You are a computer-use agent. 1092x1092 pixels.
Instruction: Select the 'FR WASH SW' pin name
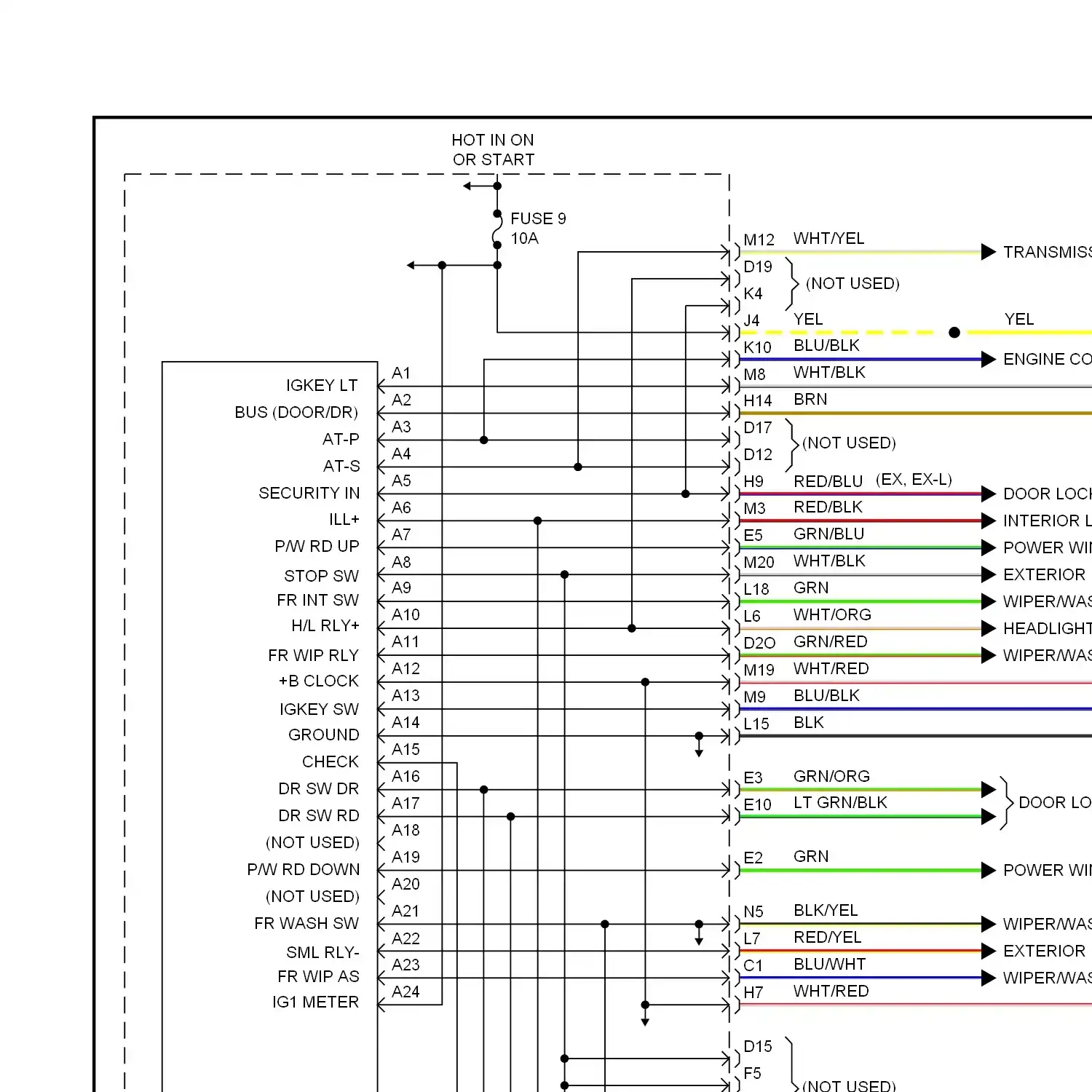coord(306,923)
